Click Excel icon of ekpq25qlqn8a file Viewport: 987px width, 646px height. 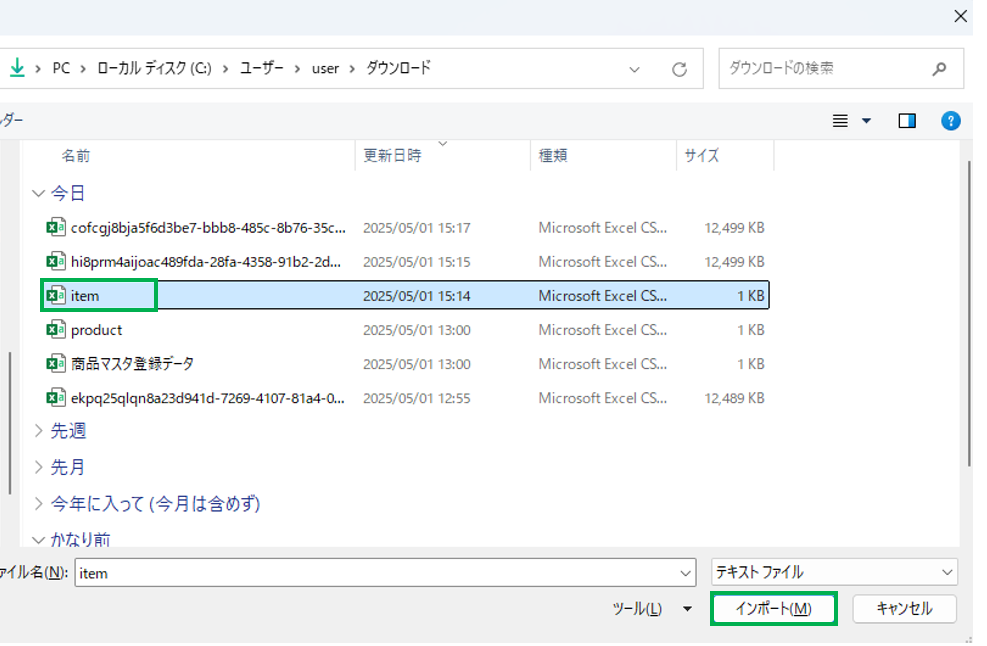[56, 397]
